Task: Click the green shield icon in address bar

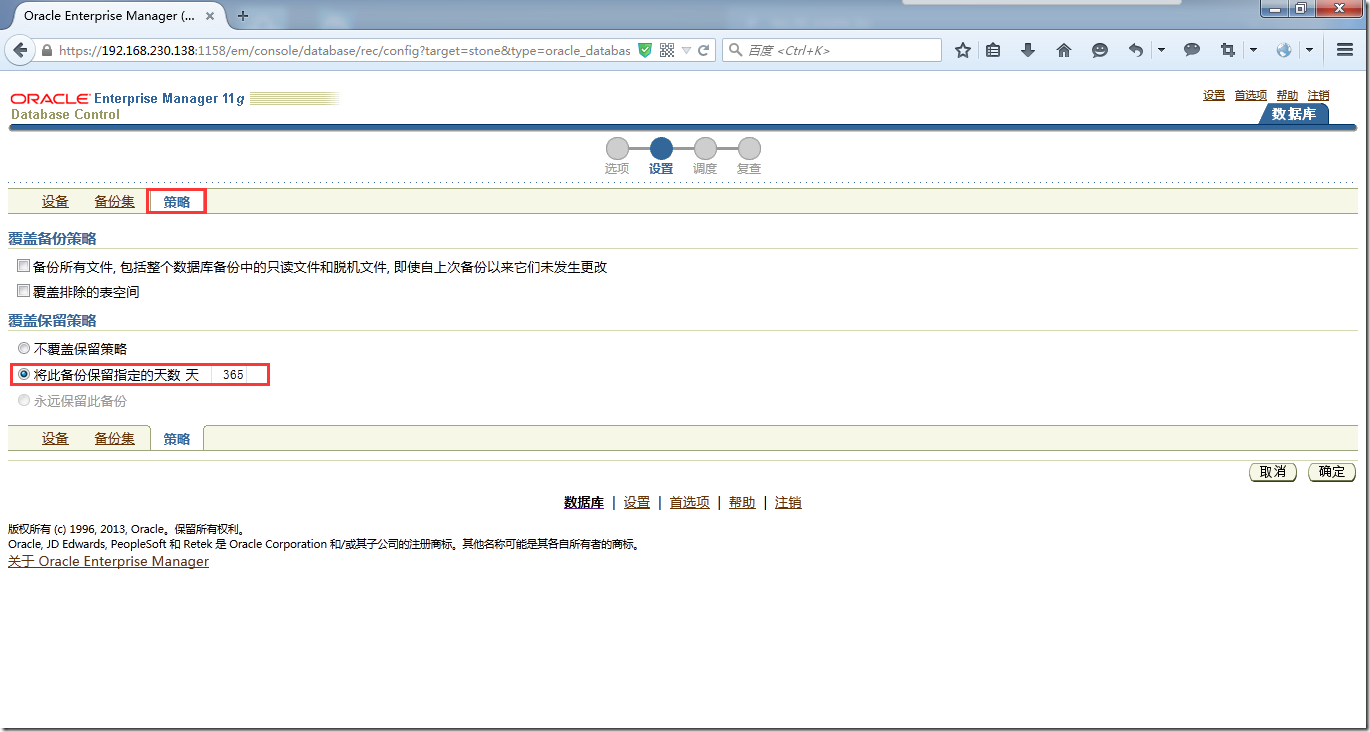Action: pos(645,50)
